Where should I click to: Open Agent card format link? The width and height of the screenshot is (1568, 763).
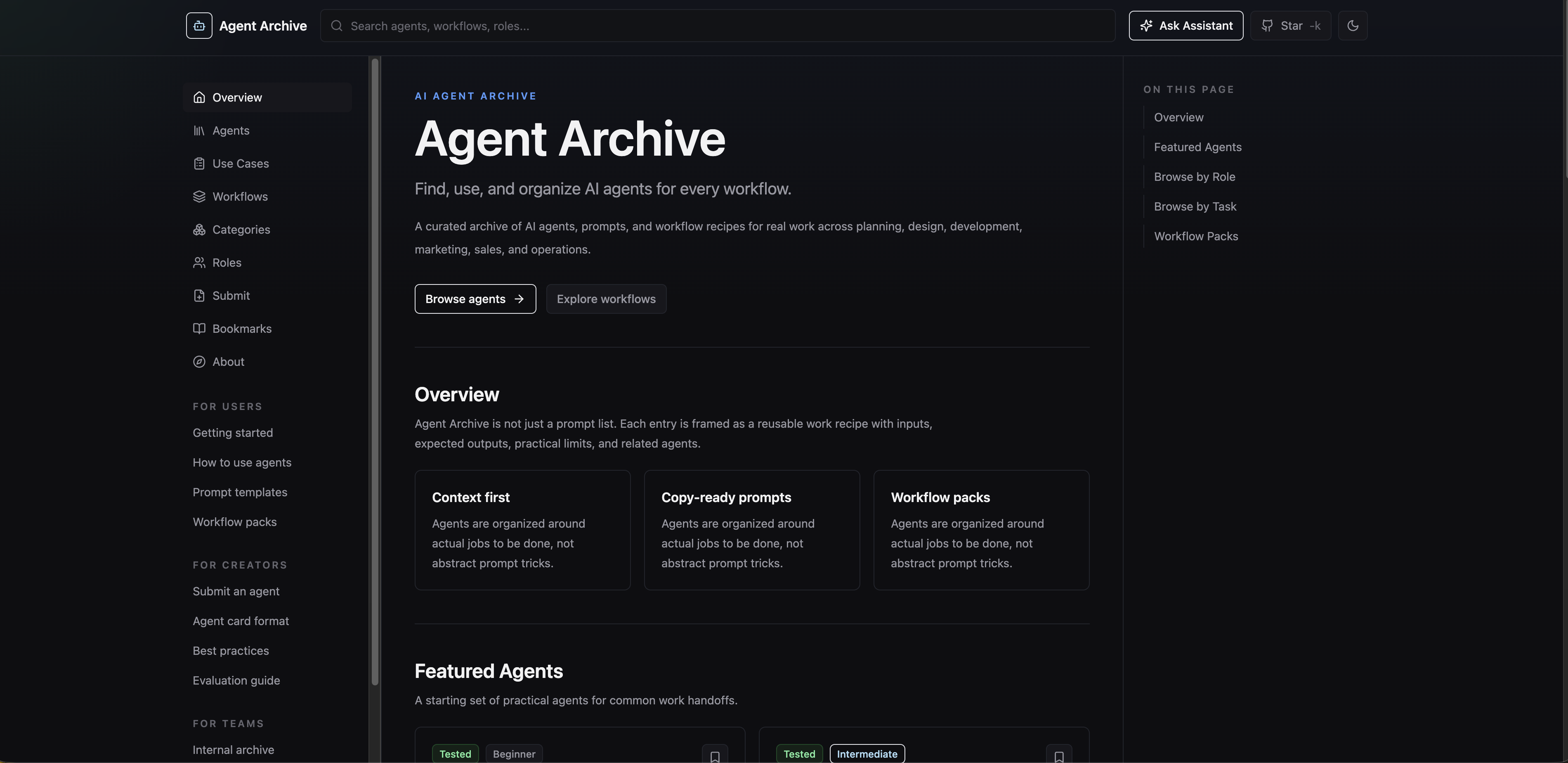(241, 621)
